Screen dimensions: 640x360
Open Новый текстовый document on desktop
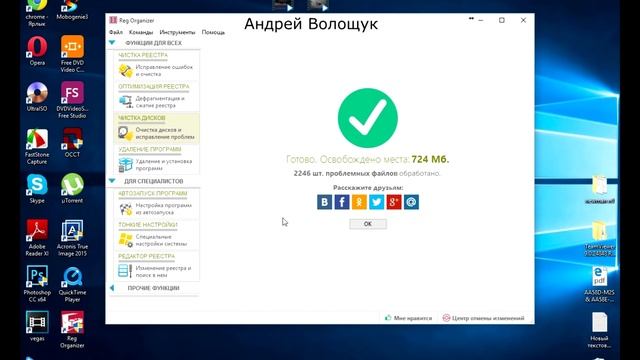pos(599,330)
